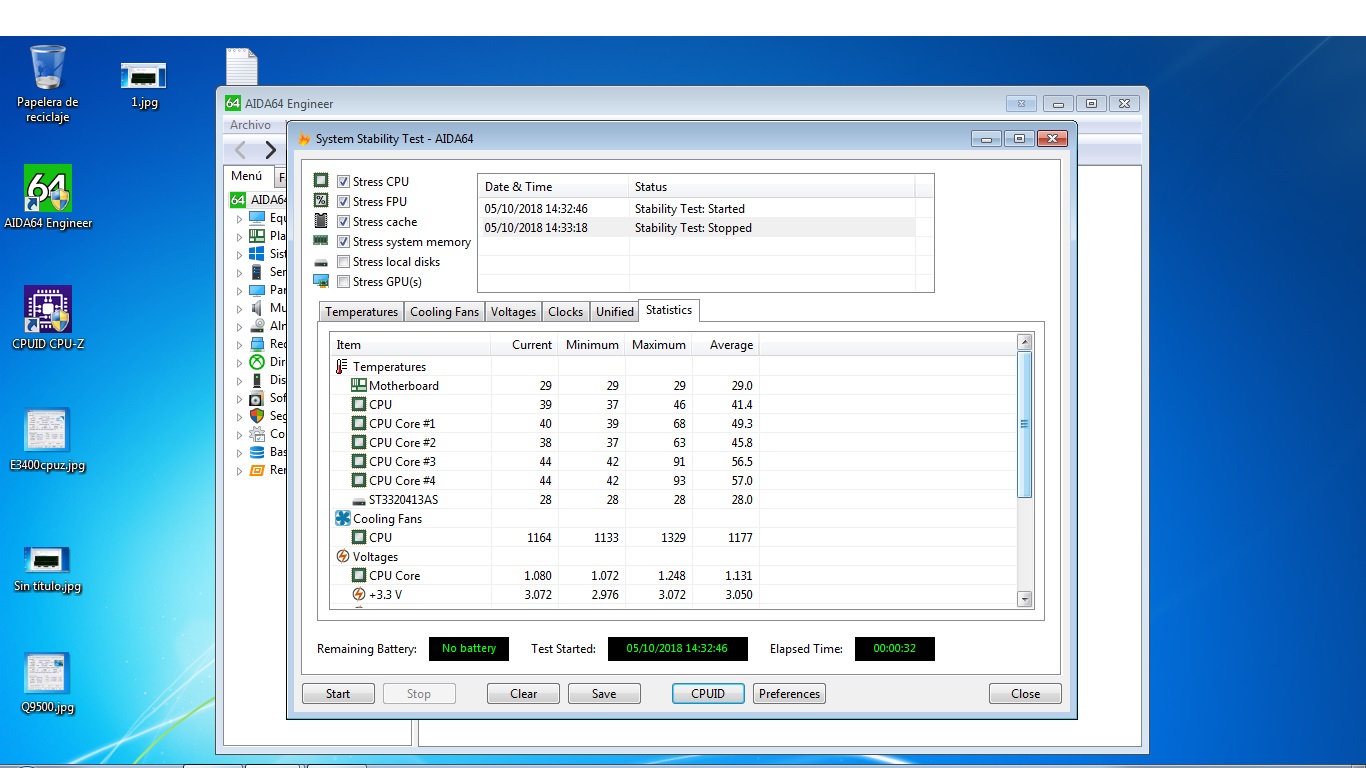
Task: Clear the stability test statistics
Action: coord(524,694)
